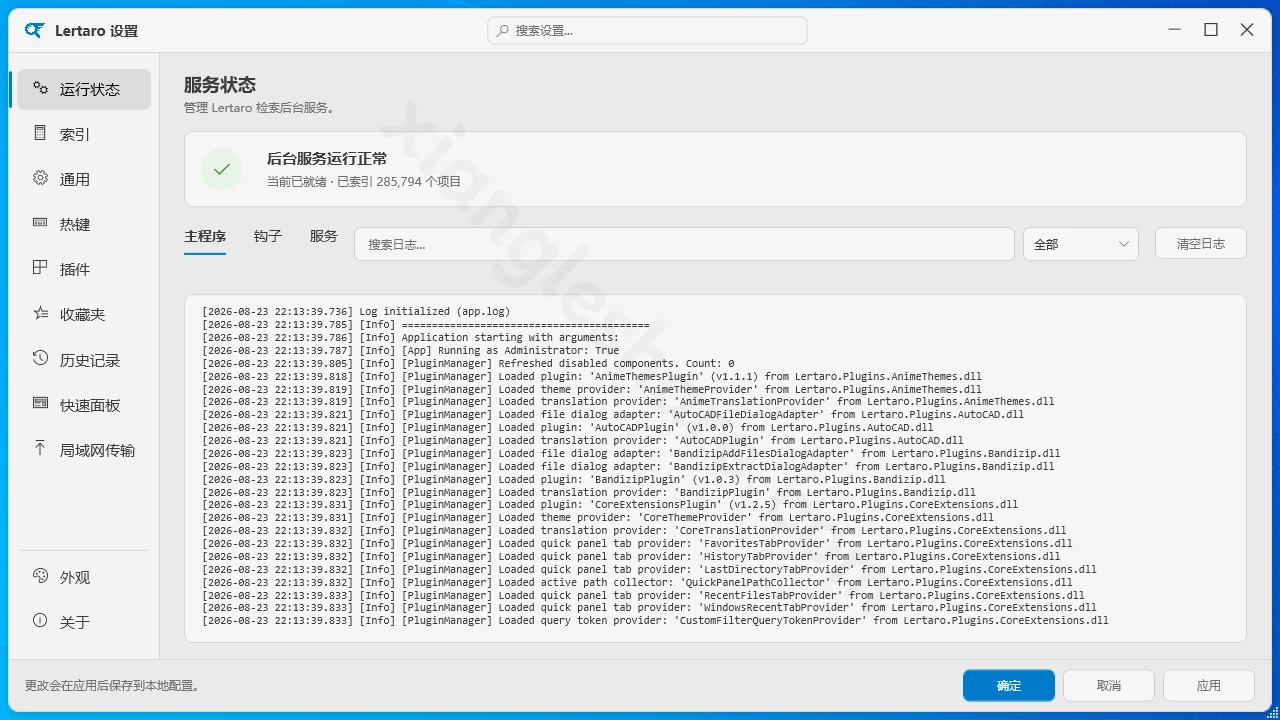Click the 后台服务运行正常 status text
The image size is (1280, 720).
[327, 158]
